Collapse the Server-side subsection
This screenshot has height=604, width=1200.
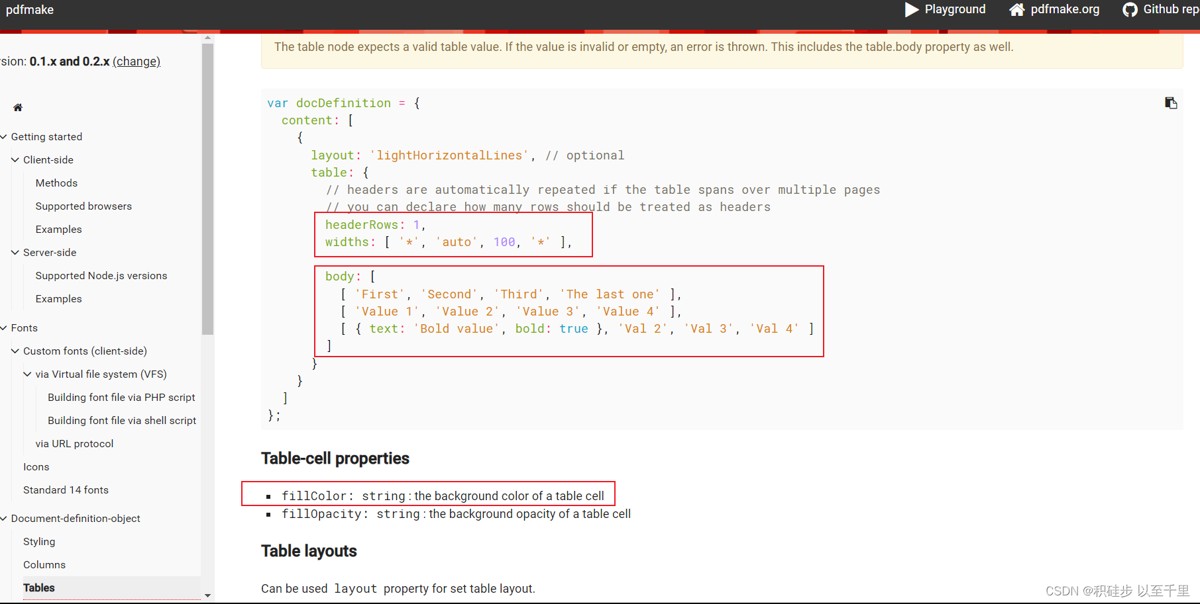point(15,253)
